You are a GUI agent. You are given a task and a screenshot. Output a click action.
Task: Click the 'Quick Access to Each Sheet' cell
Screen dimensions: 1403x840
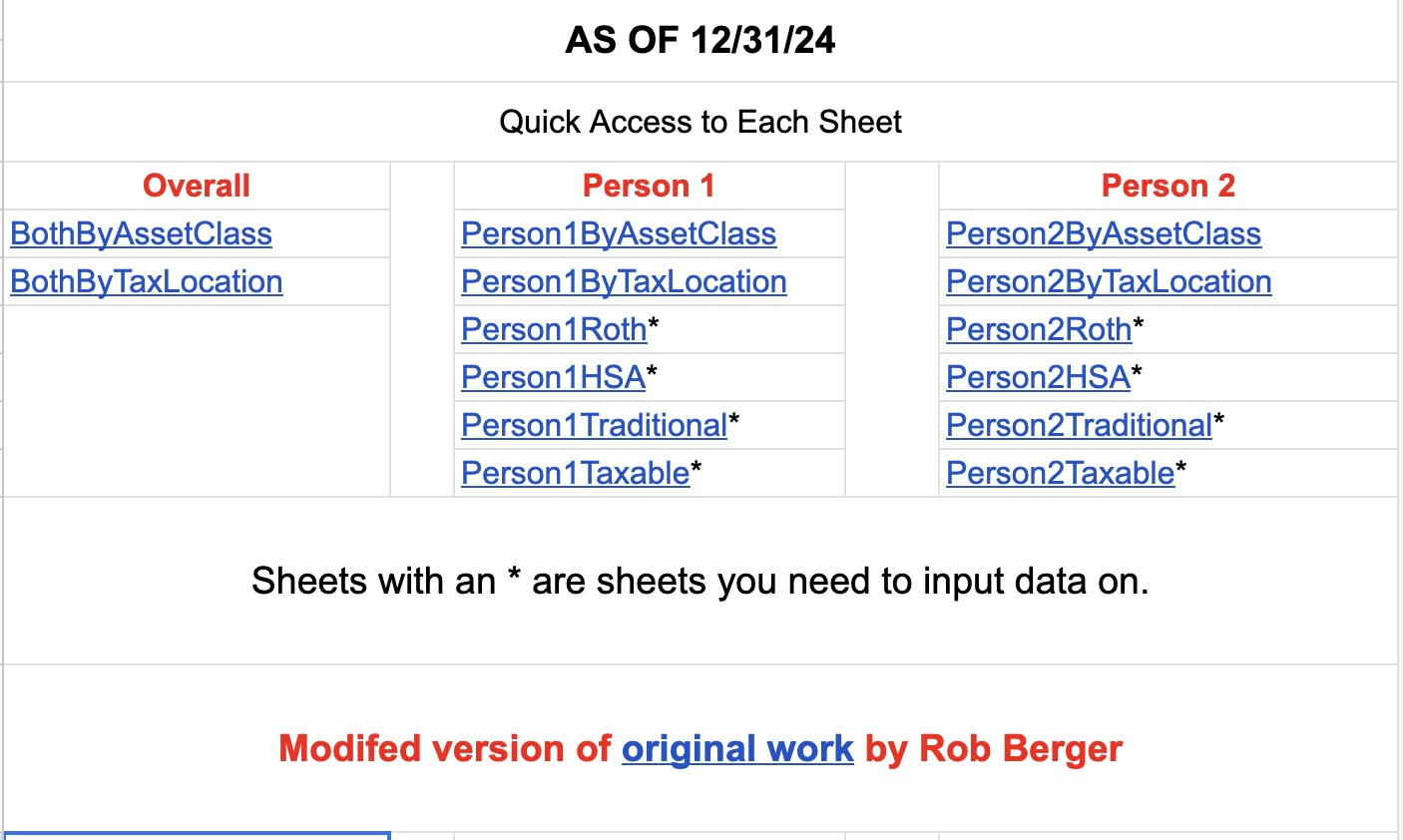pos(701,122)
